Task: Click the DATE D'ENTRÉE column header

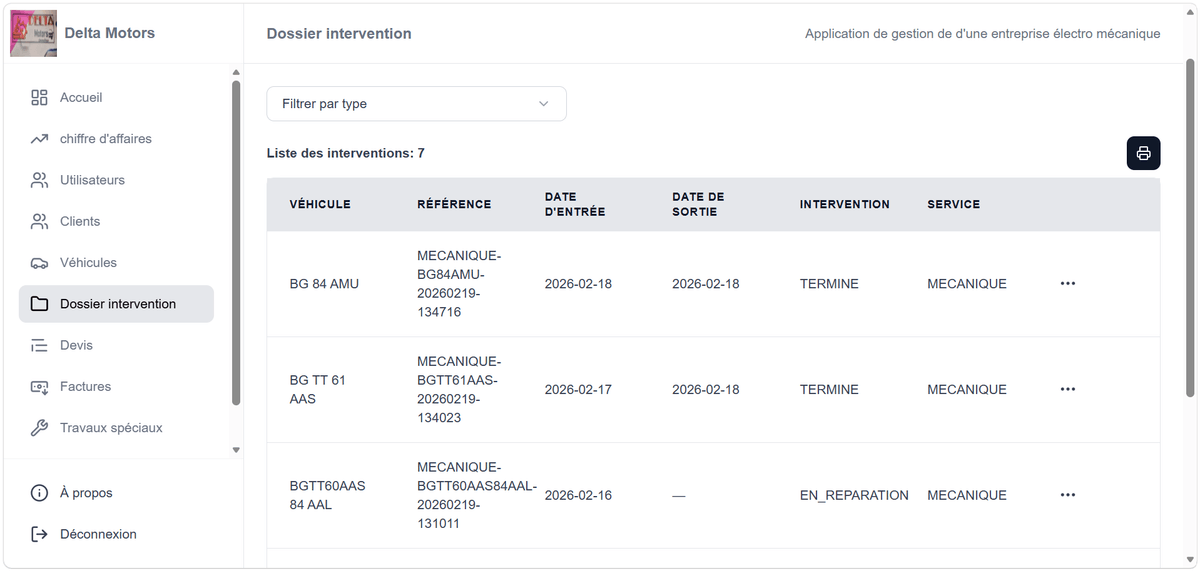Action: pyautogui.click(x=575, y=204)
